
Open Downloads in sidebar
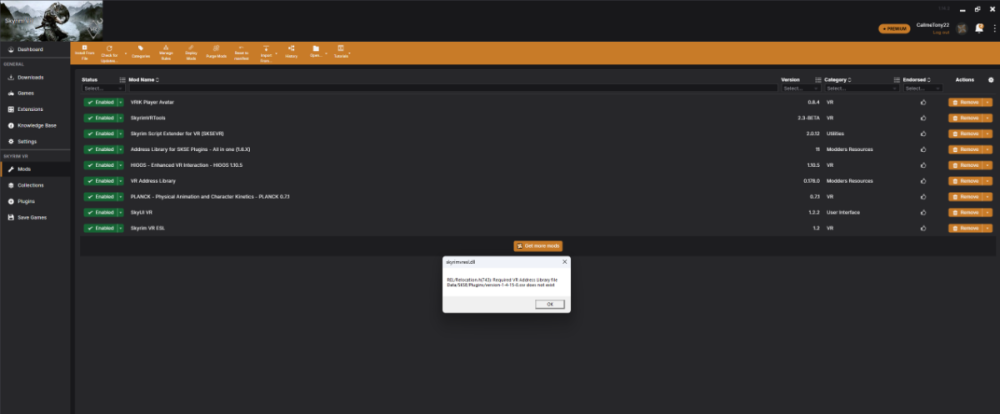(35, 77)
